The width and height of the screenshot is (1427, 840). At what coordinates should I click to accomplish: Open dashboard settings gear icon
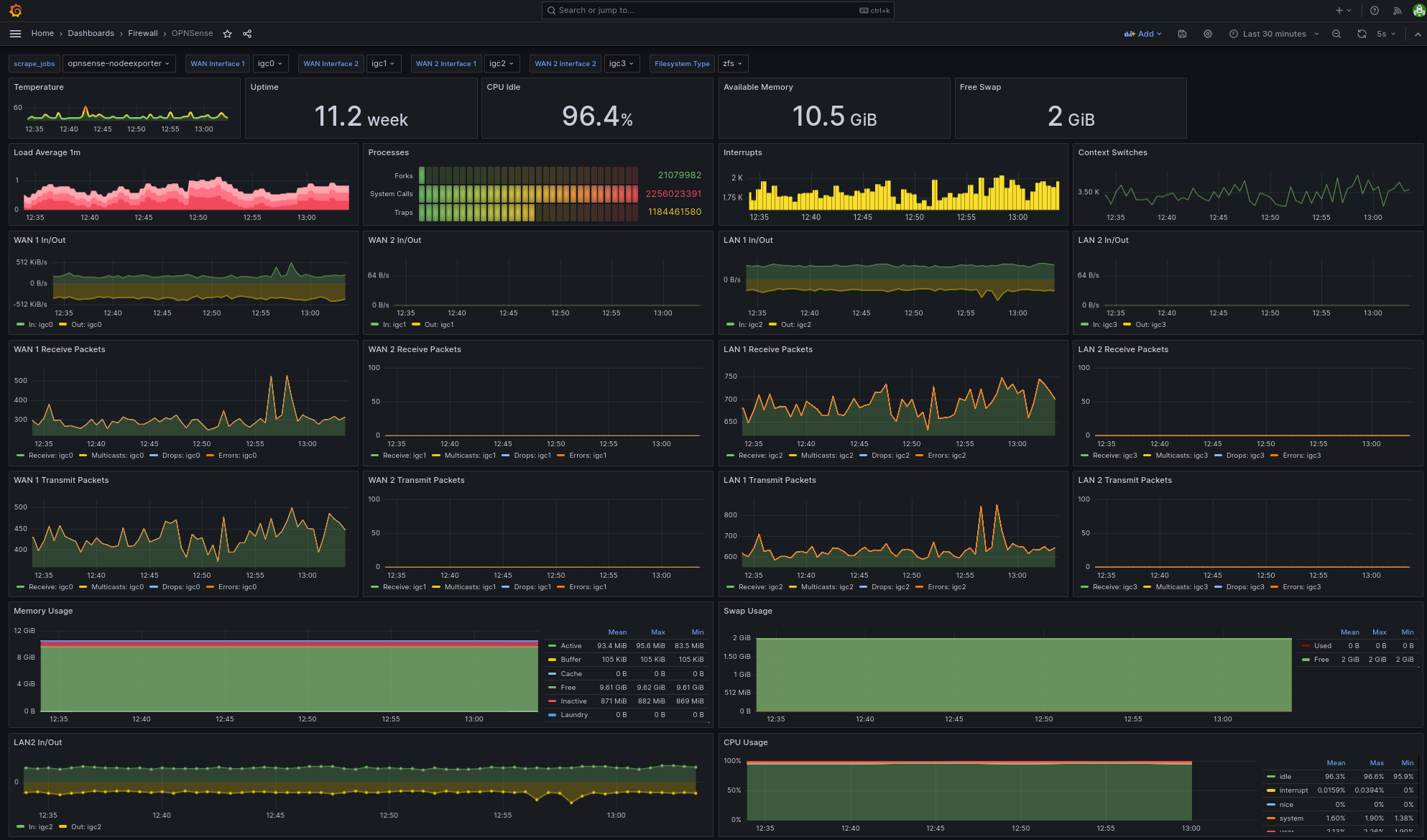tap(1208, 34)
